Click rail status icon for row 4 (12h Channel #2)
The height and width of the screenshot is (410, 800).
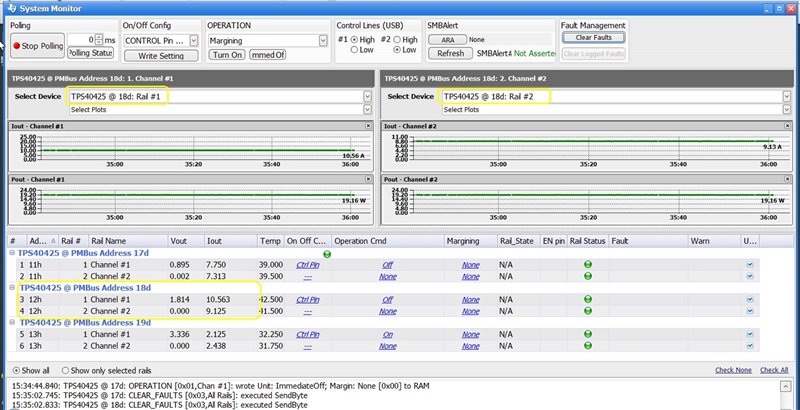[x=588, y=311]
